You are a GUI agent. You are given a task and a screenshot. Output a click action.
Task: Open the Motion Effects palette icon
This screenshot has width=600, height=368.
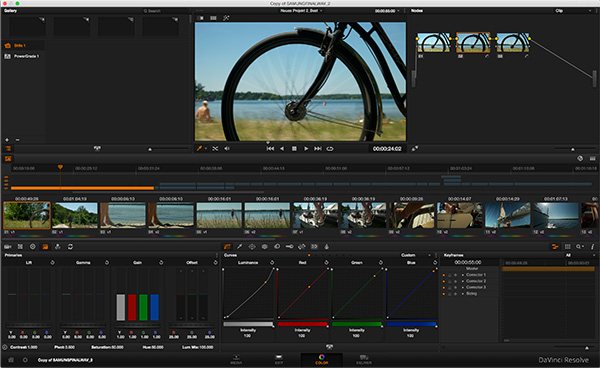(x=70, y=247)
